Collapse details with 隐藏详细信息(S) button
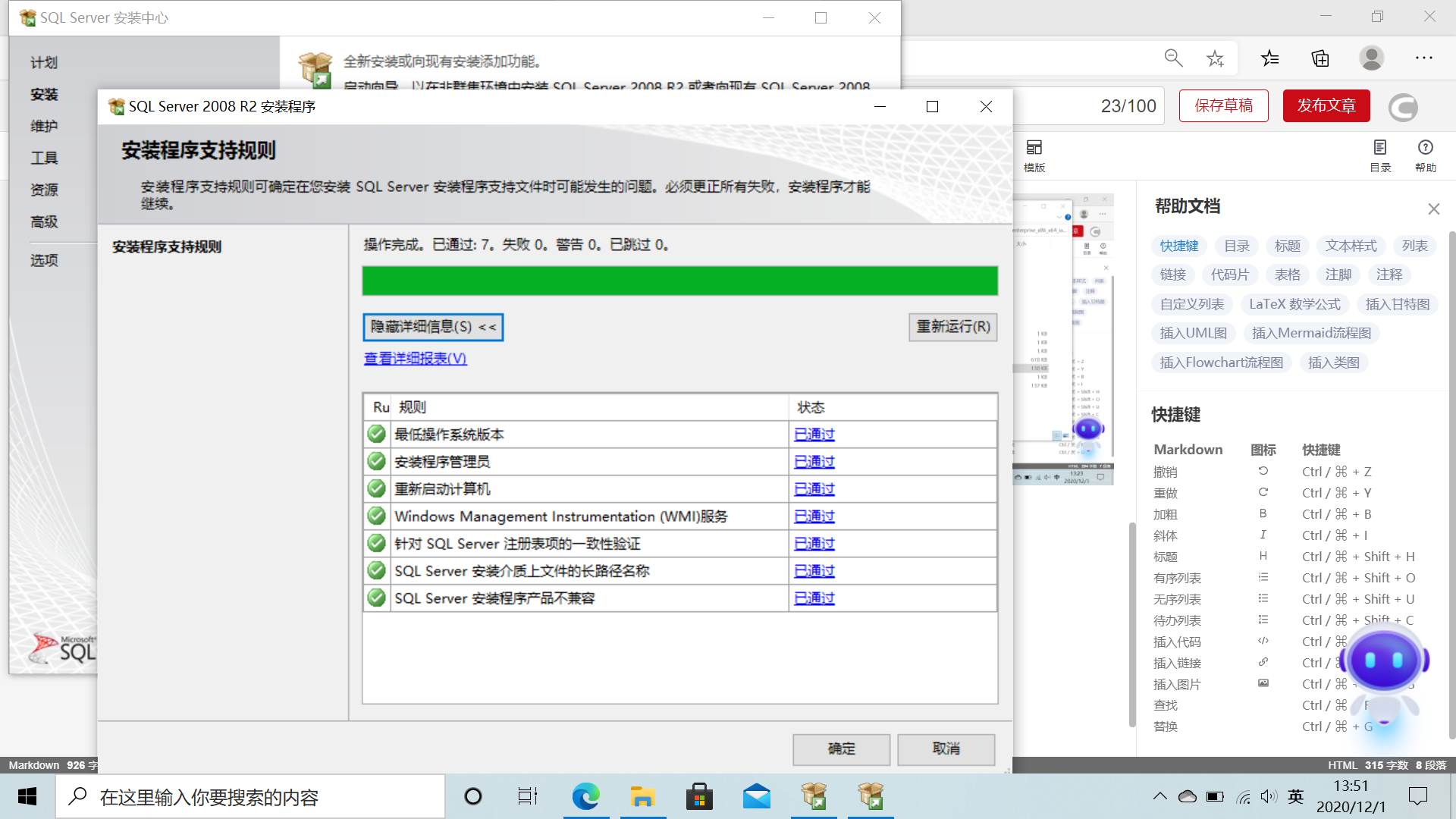This screenshot has width=1456, height=819. click(x=433, y=327)
